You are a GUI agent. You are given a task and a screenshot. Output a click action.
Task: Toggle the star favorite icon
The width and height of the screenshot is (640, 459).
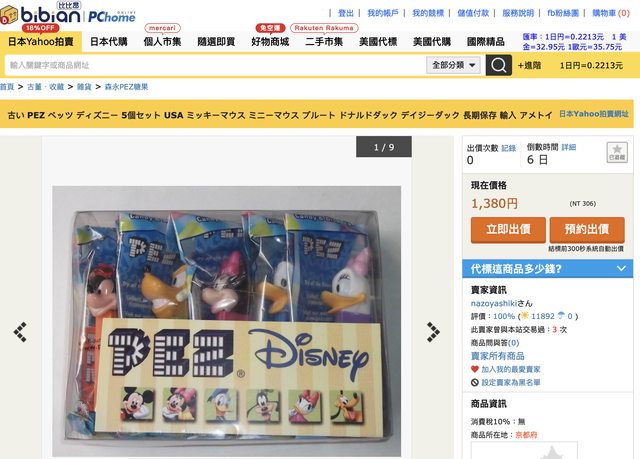(617, 152)
